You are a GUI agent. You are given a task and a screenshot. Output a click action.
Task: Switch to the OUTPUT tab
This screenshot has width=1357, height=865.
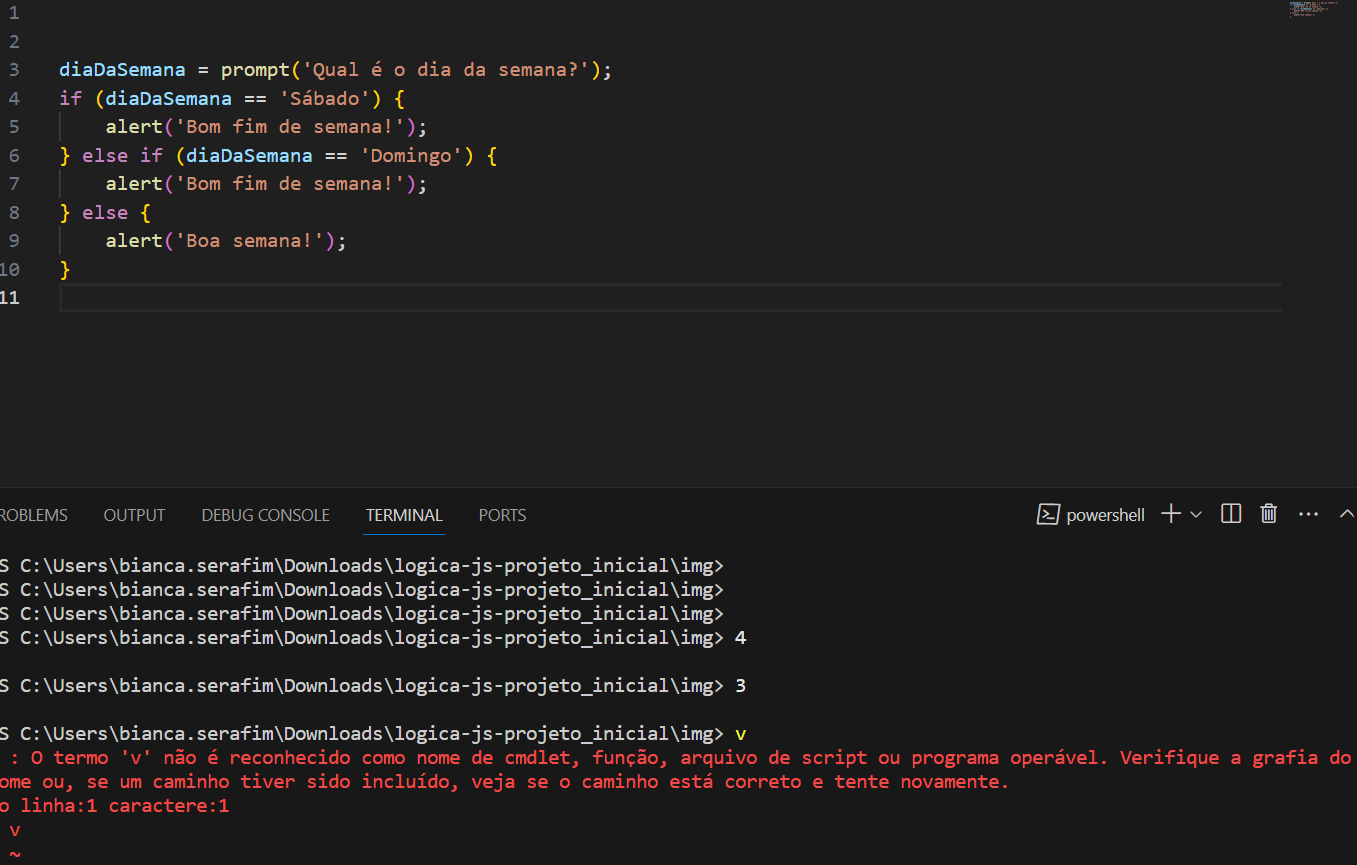pyautogui.click(x=134, y=515)
